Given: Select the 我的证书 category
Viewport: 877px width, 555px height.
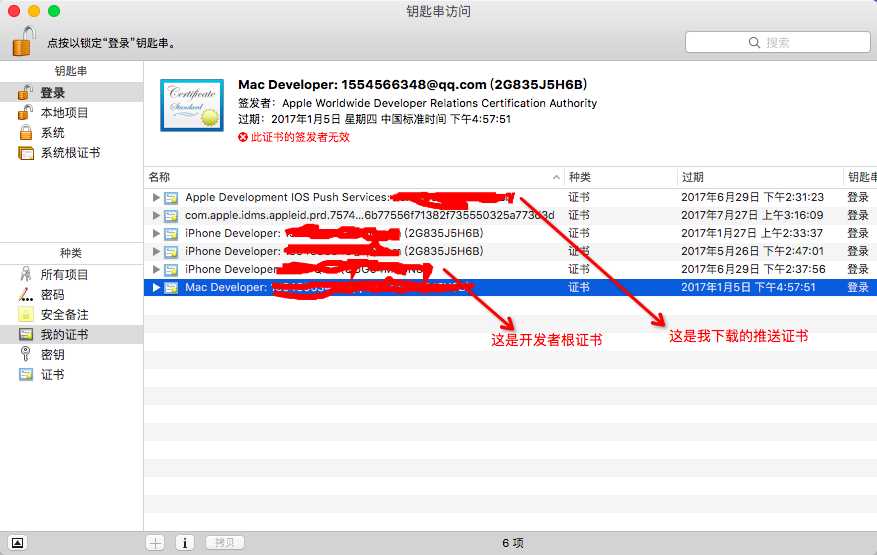Looking at the screenshot, I should coord(72,335).
